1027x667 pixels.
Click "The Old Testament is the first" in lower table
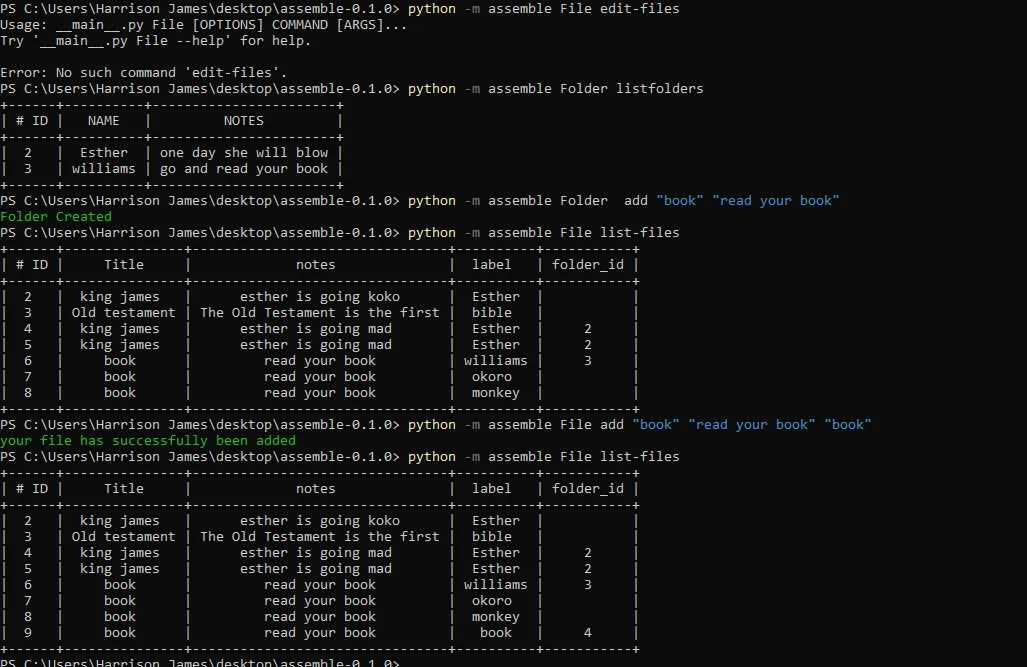[320, 537]
